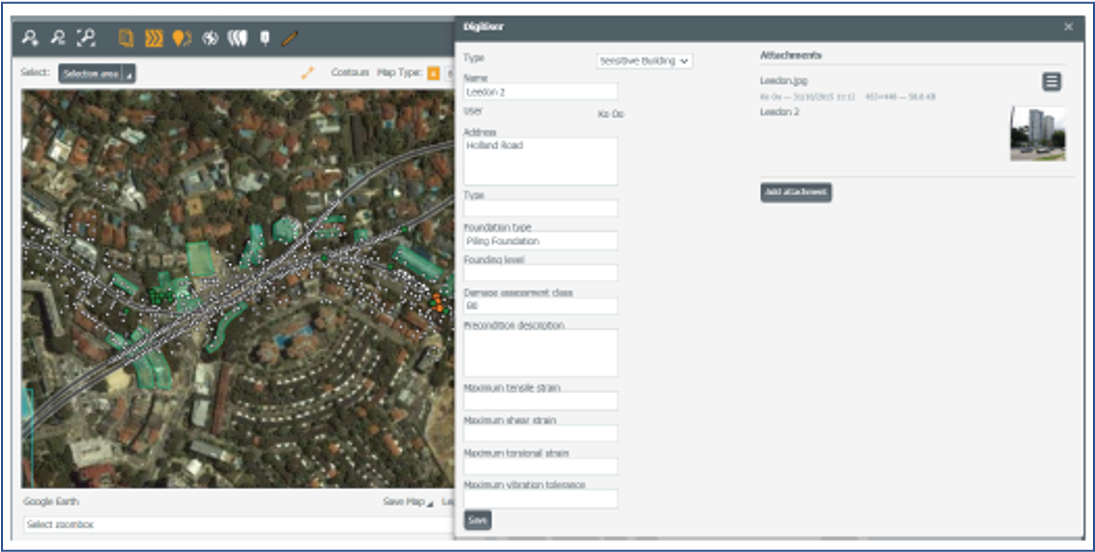Select the orange pencil digitiser tool

(x=290, y=38)
